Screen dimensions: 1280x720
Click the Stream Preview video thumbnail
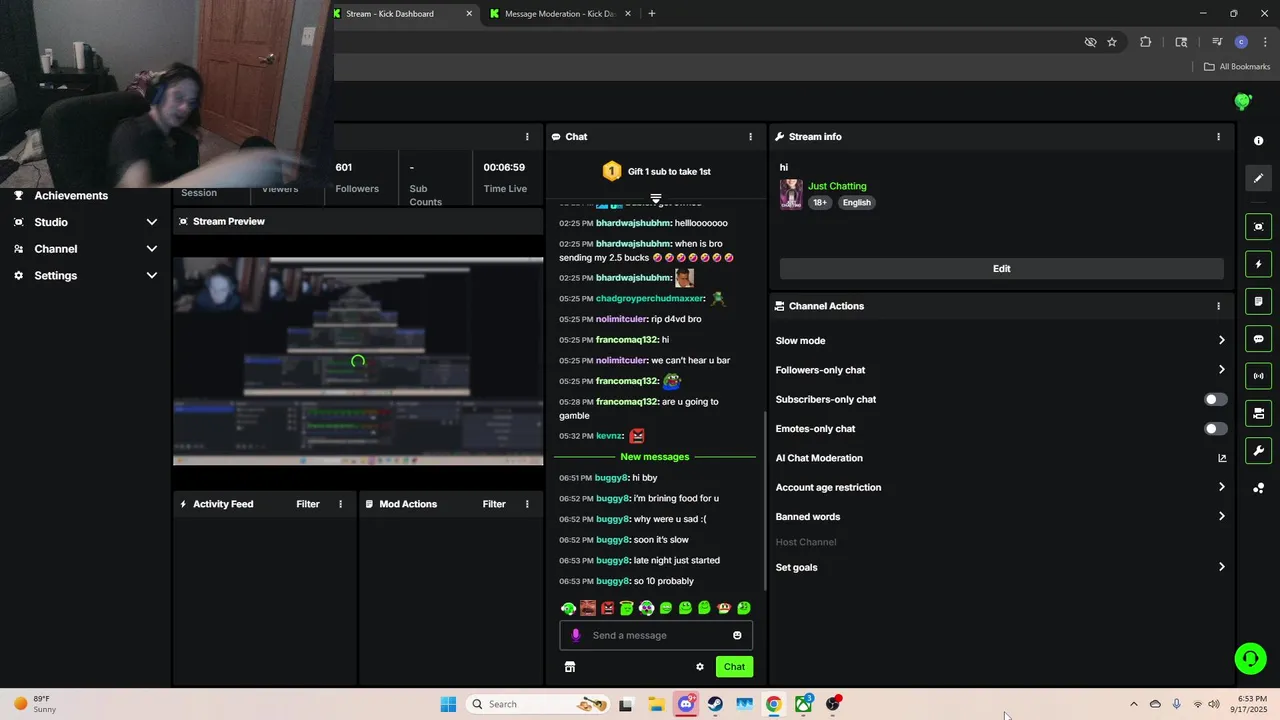[x=358, y=361]
